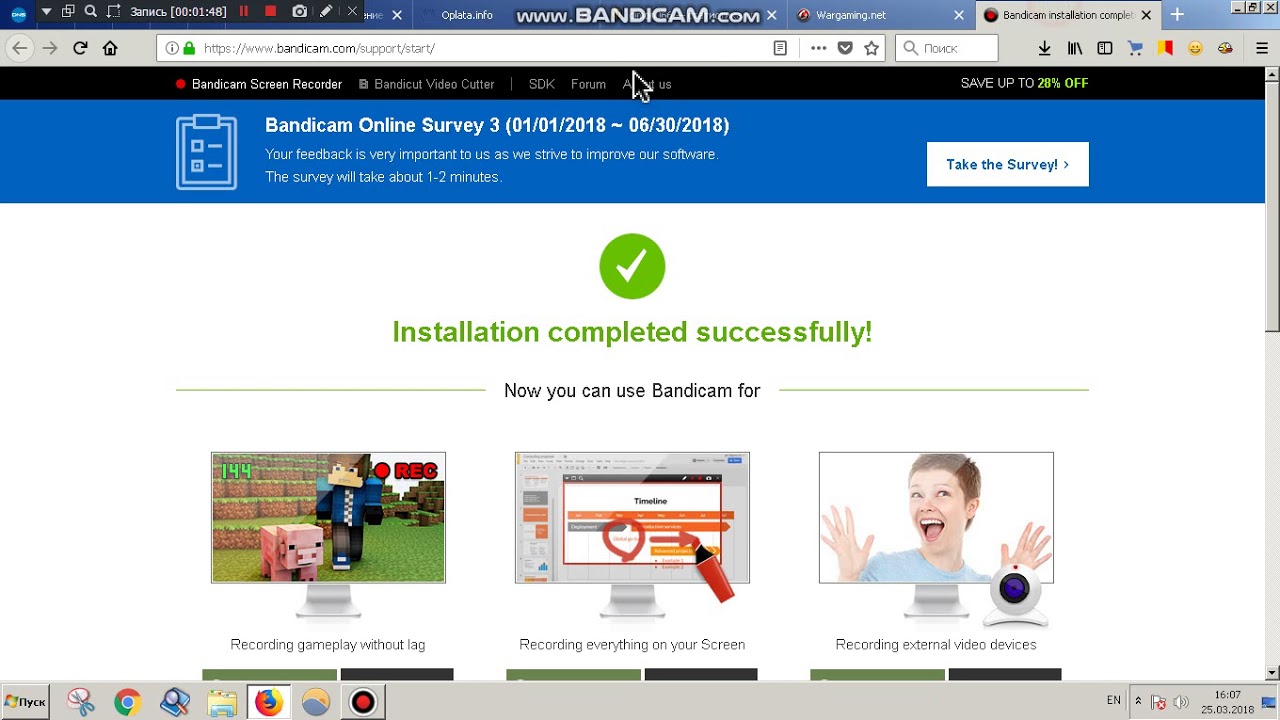Screen dimensions: 1280x720
Task: Click the Поиск search field
Action: [946, 48]
